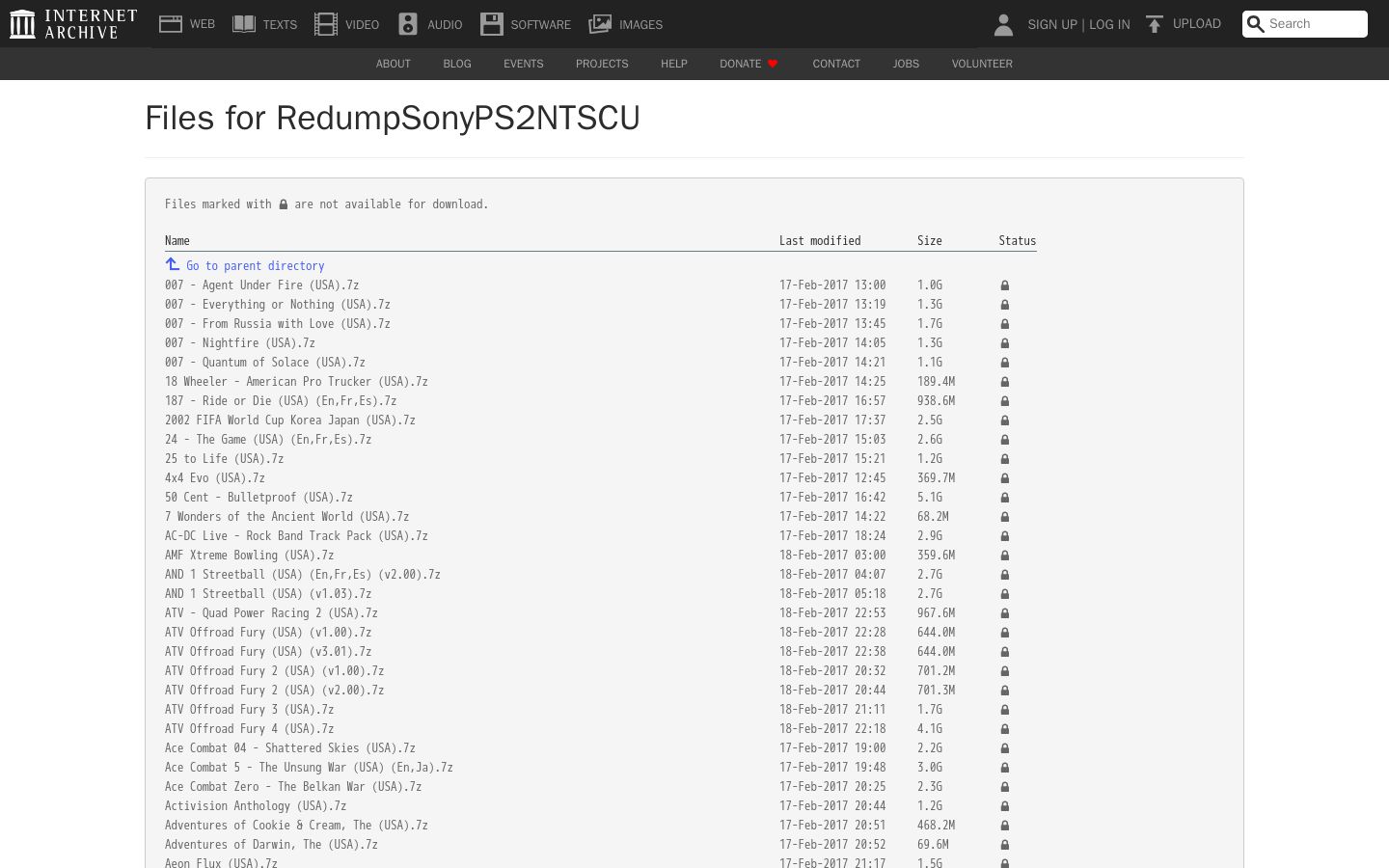Click the 5.1G size of 50 Cent row
This screenshot has height=868, width=1389.
[930, 498]
